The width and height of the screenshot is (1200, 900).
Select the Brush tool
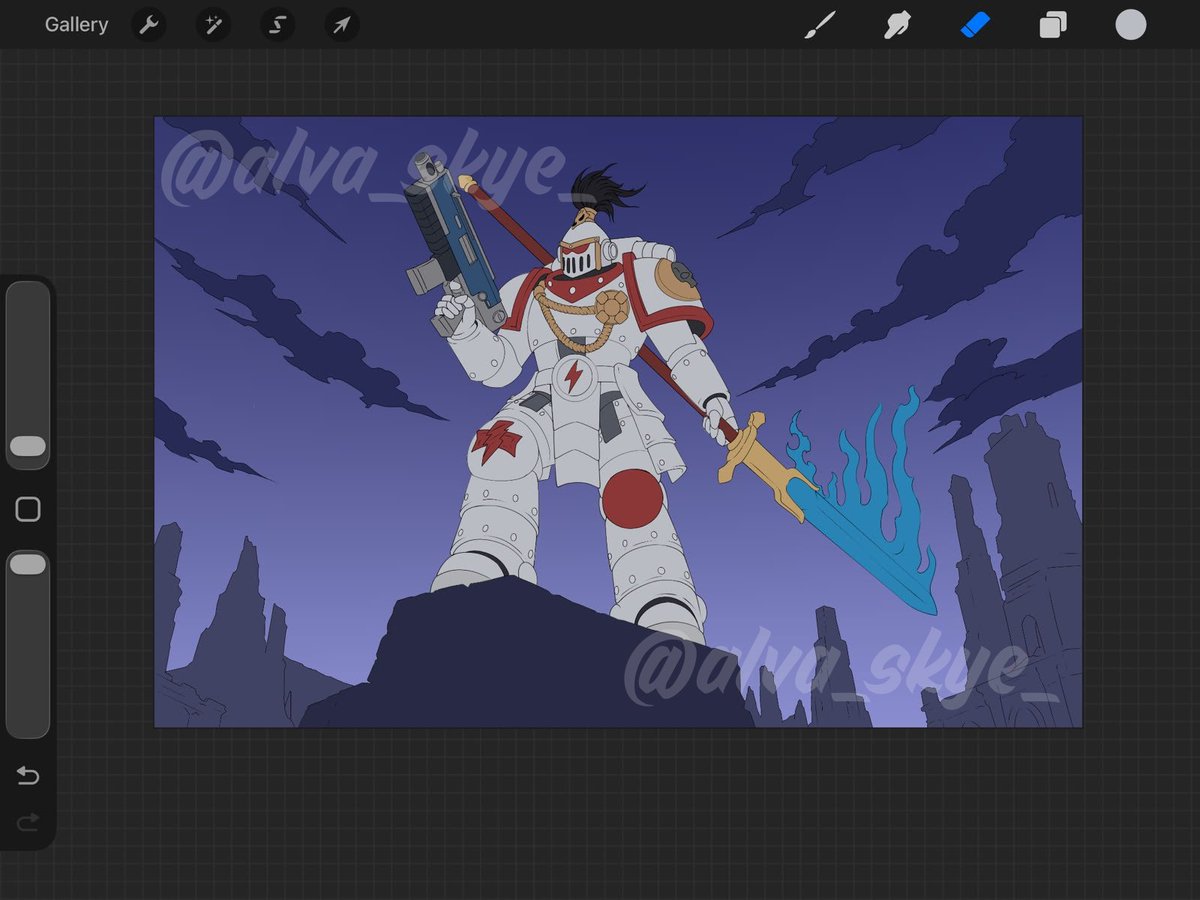point(820,25)
